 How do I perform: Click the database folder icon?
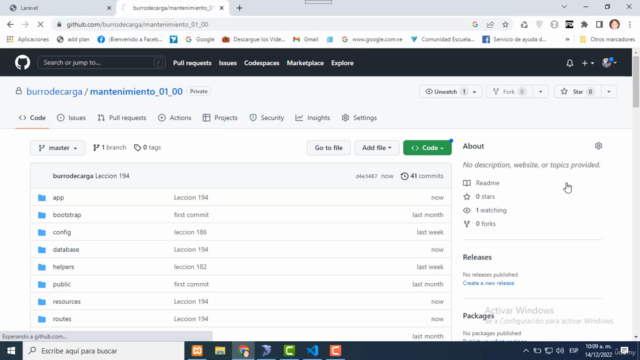click(x=42, y=249)
